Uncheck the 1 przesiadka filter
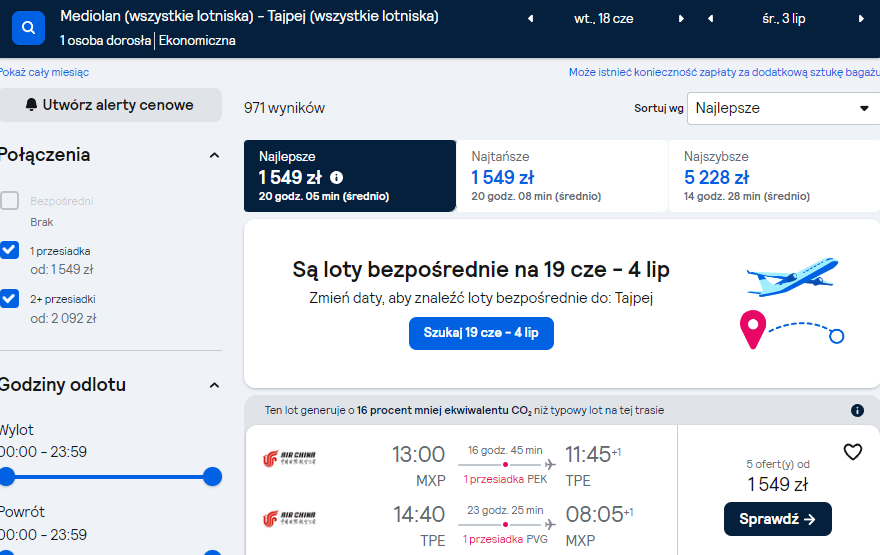This screenshot has height=555, width=880. point(10,250)
